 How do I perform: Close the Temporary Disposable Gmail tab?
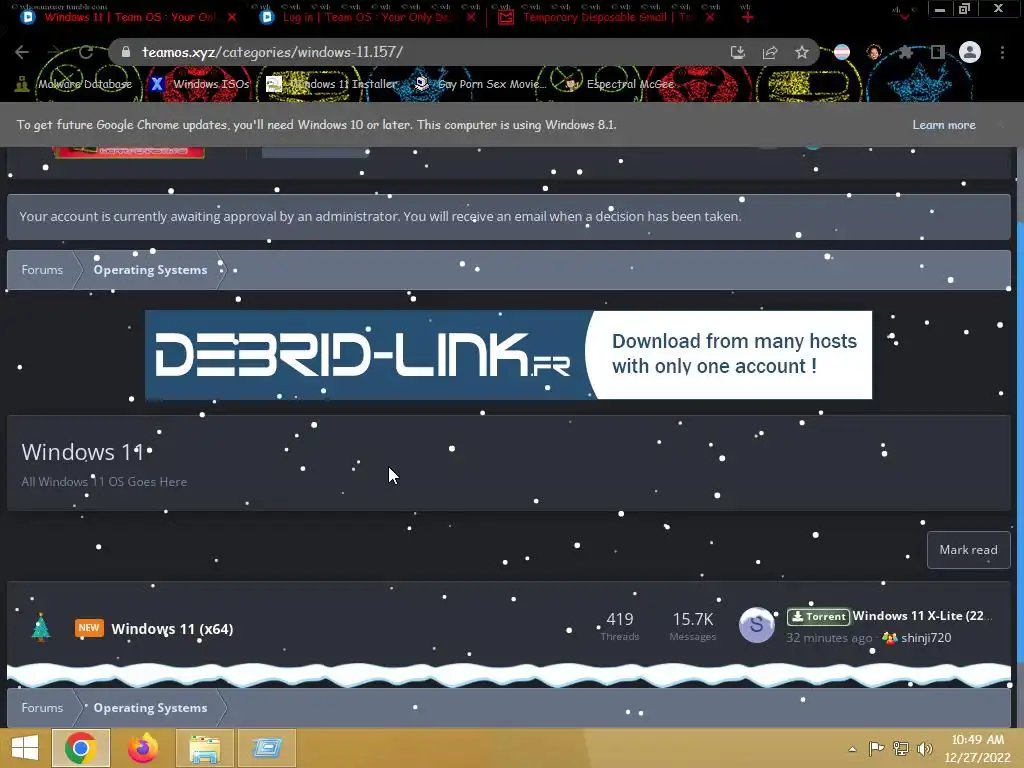pyautogui.click(x=710, y=17)
